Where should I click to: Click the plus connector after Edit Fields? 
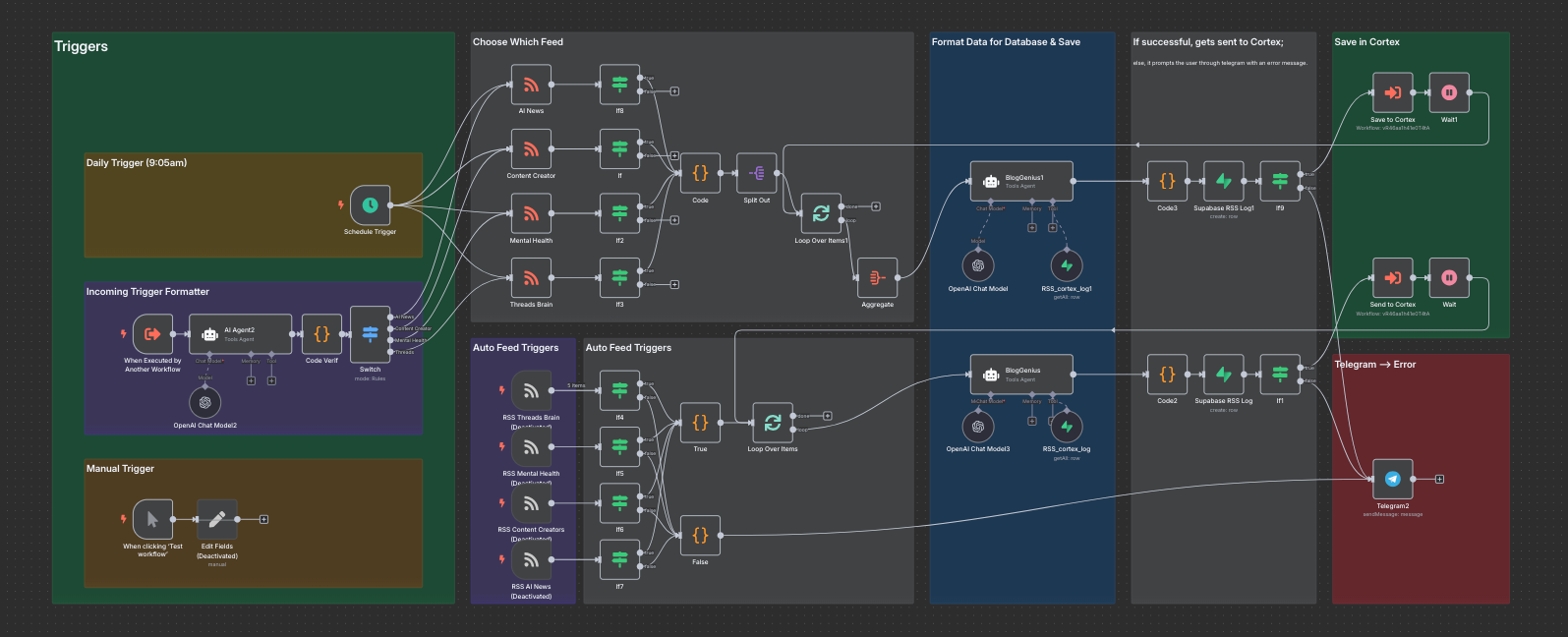click(x=263, y=519)
